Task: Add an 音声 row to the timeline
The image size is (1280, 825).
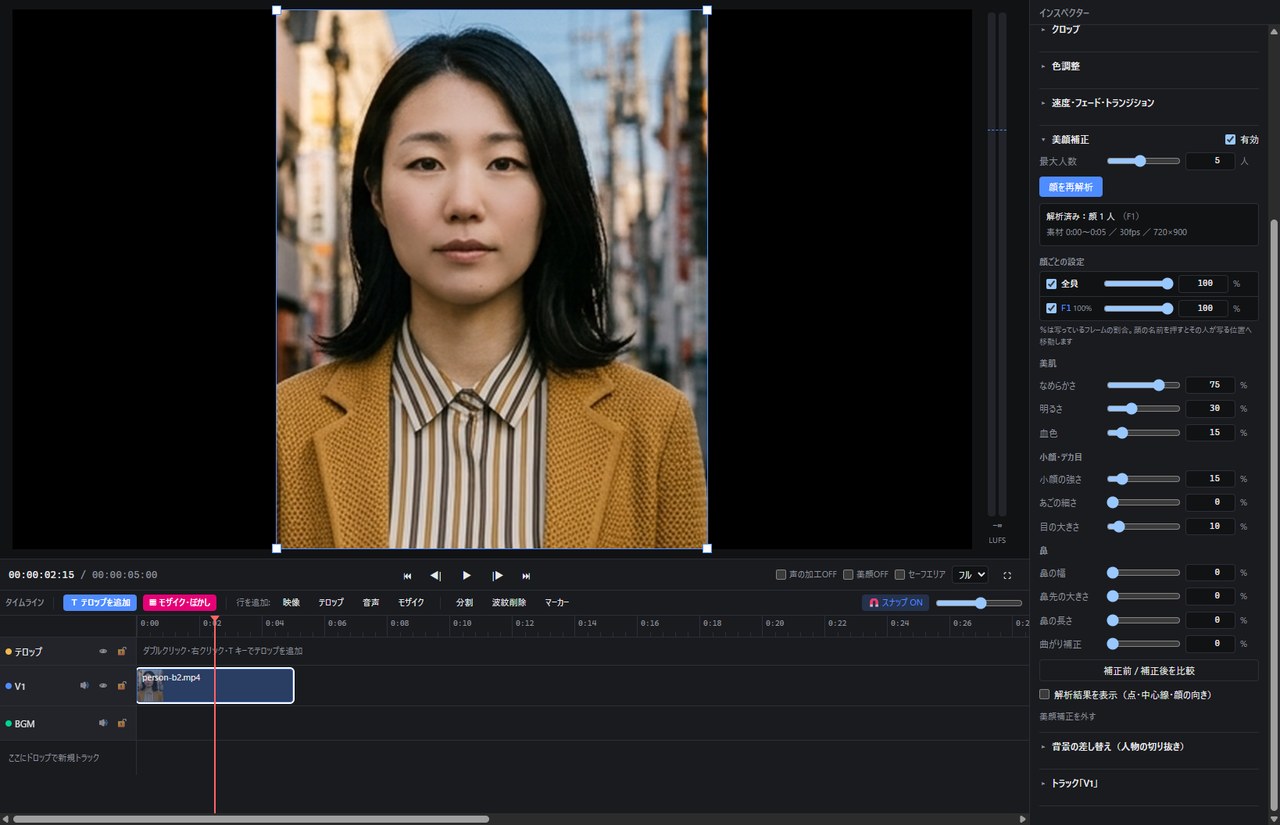Action: point(371,603)
